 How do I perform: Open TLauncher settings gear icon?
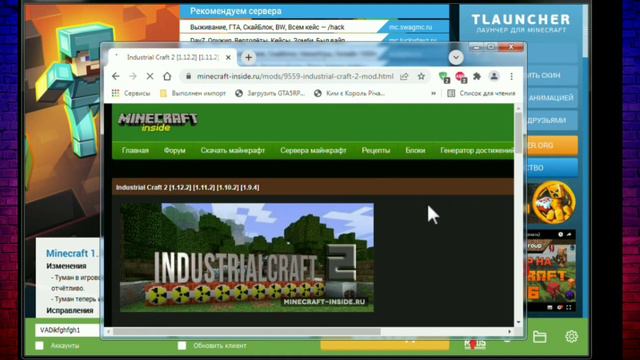[571, 336]
